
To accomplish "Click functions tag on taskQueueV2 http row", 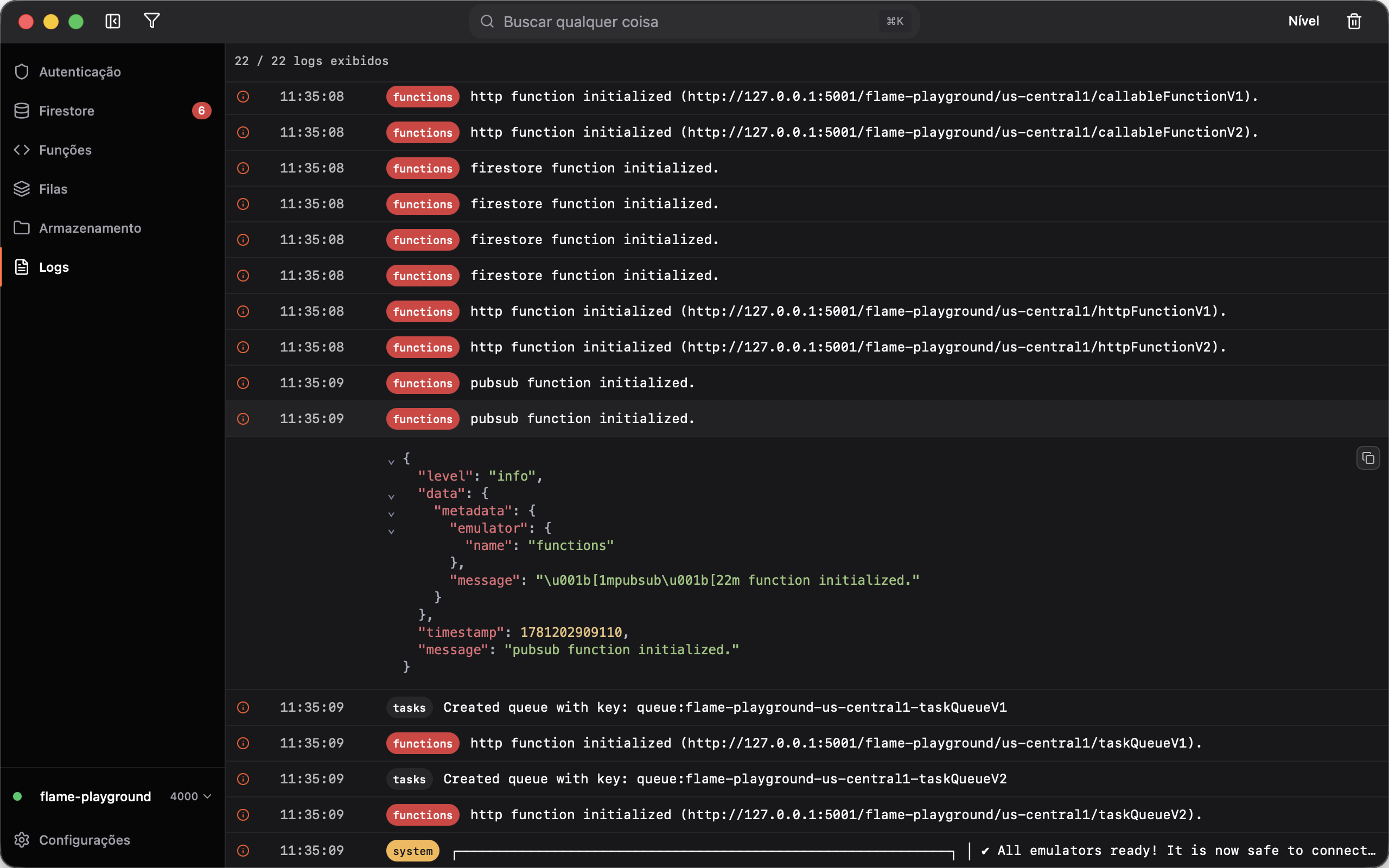I will pos(423,815).
